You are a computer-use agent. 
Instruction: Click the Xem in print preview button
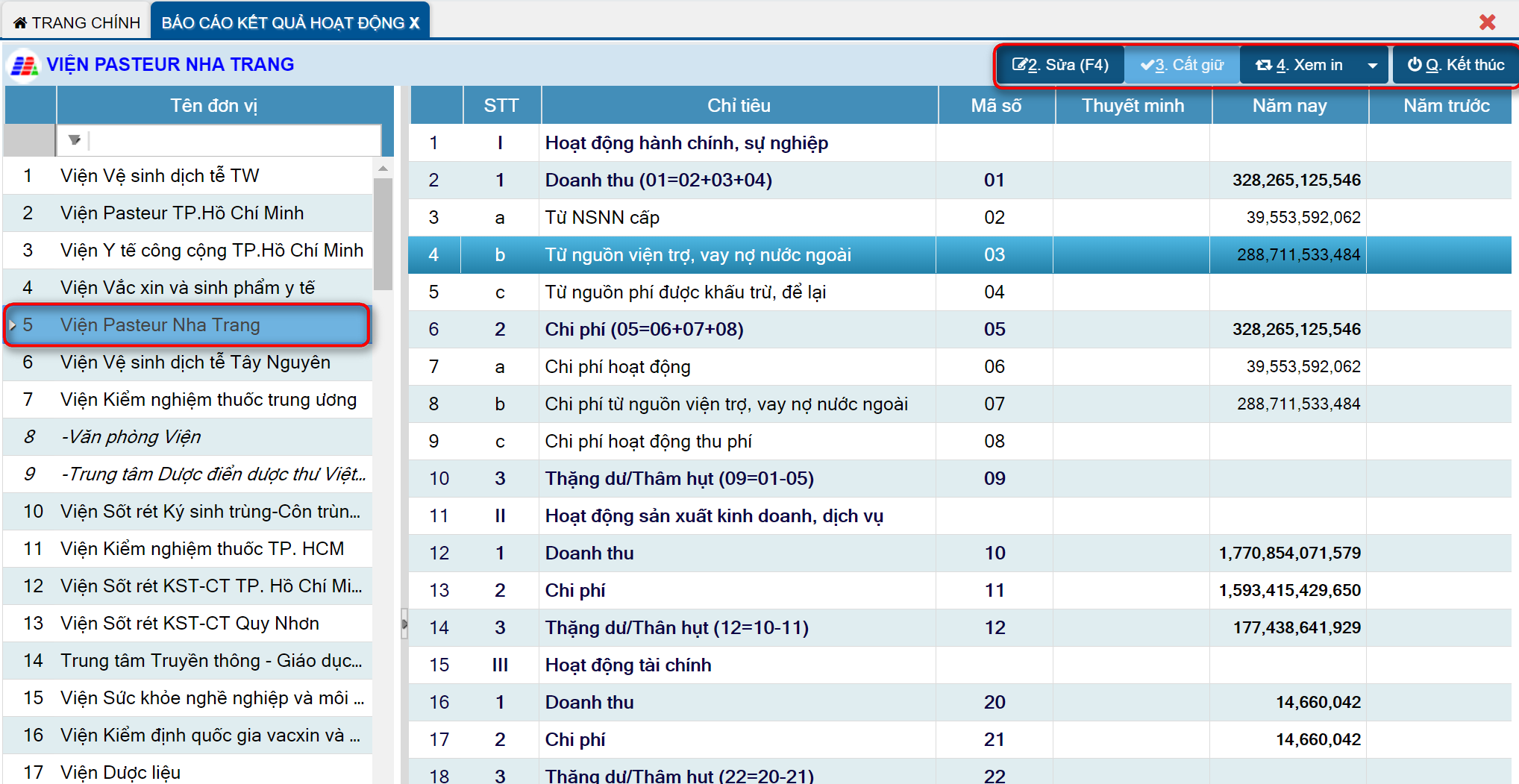click(1300, 65)
